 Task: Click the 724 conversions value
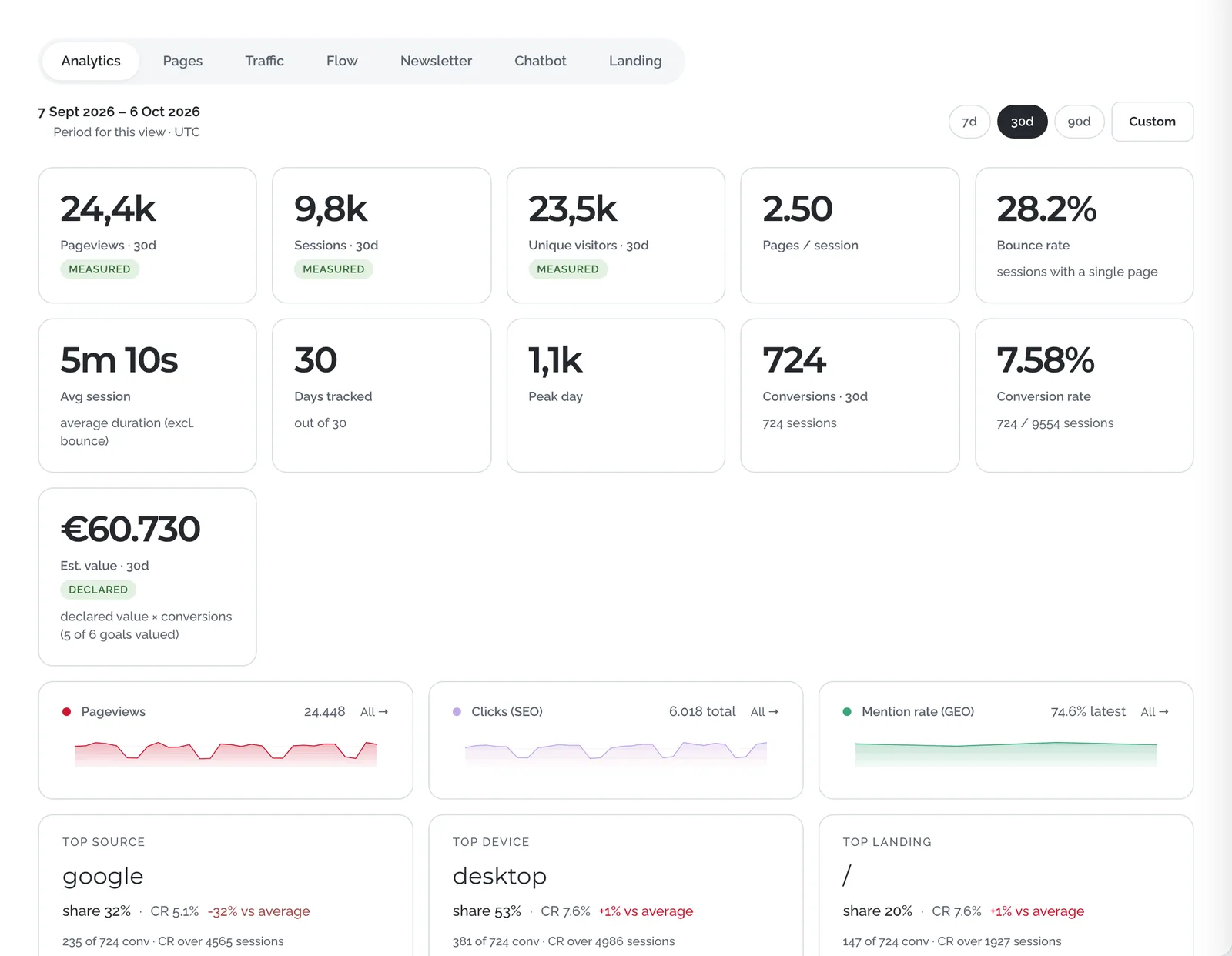(x=794, y=360)
